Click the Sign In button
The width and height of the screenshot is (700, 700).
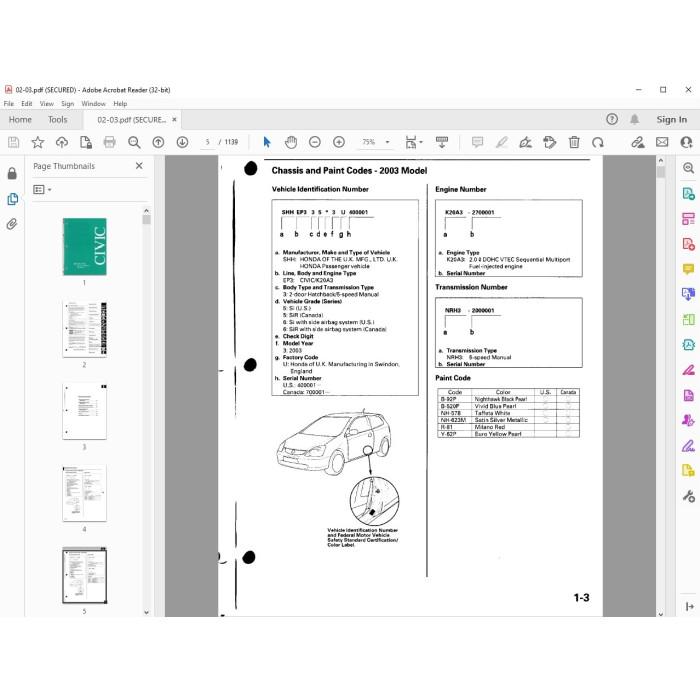click(x=671, y=119)
